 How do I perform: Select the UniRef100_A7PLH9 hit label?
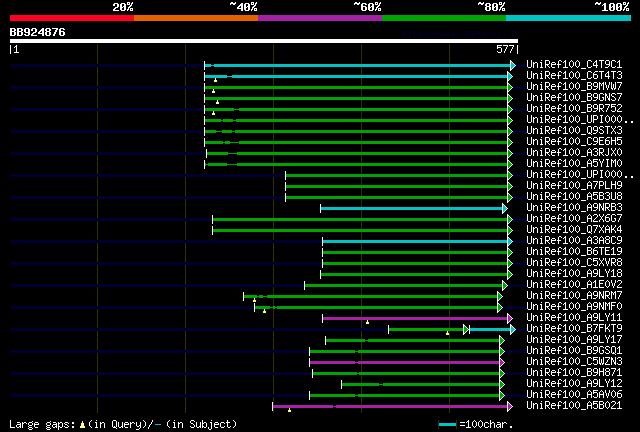(574, 186)
